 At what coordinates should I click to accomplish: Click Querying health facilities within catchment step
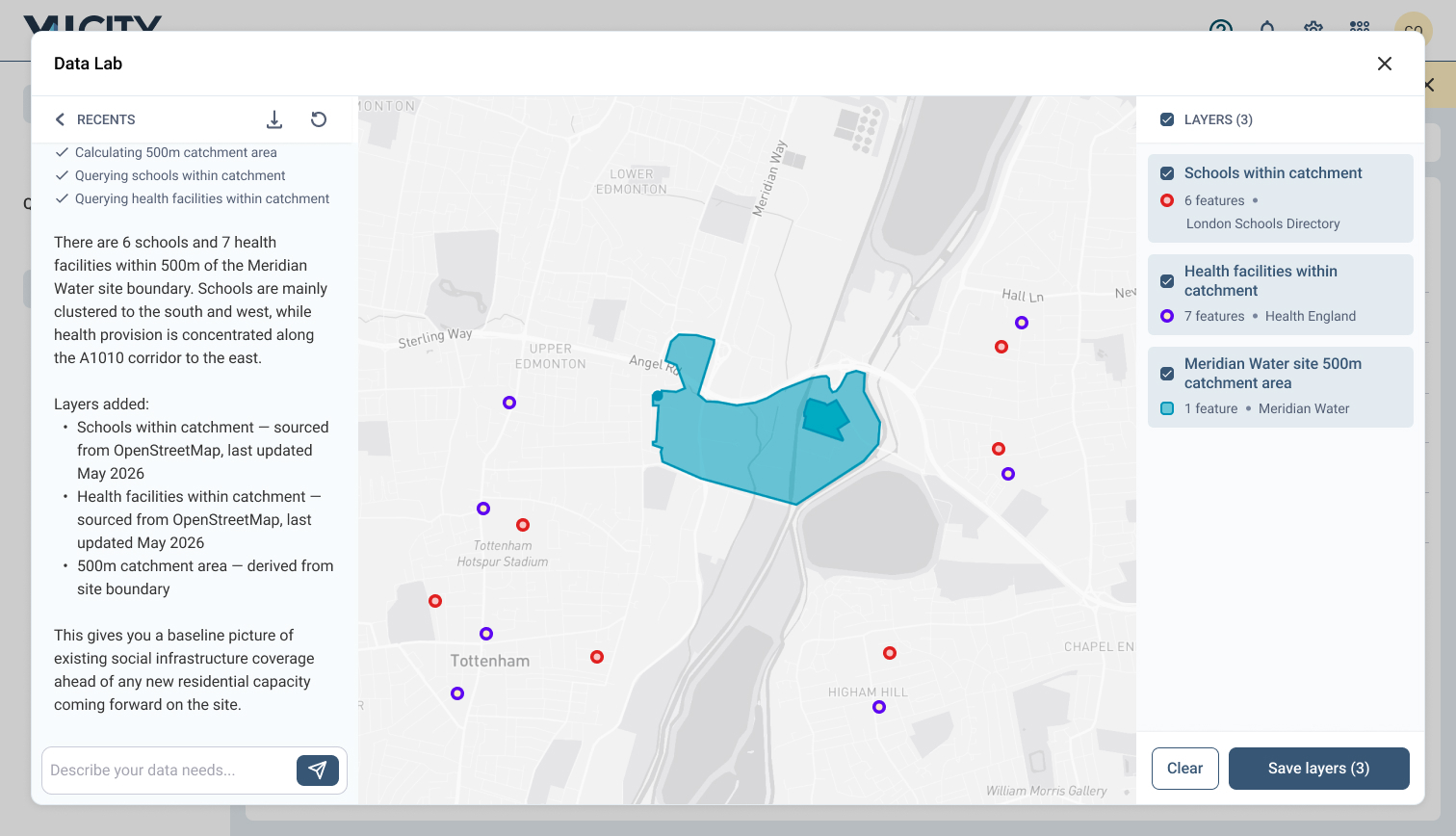click(202, 198)
